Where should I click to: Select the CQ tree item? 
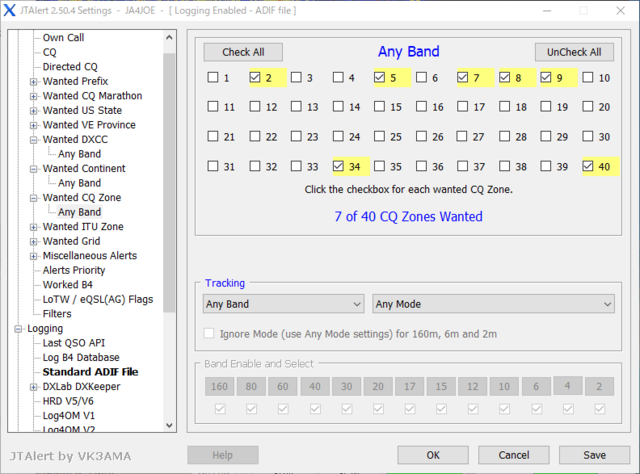coord(49,52)
